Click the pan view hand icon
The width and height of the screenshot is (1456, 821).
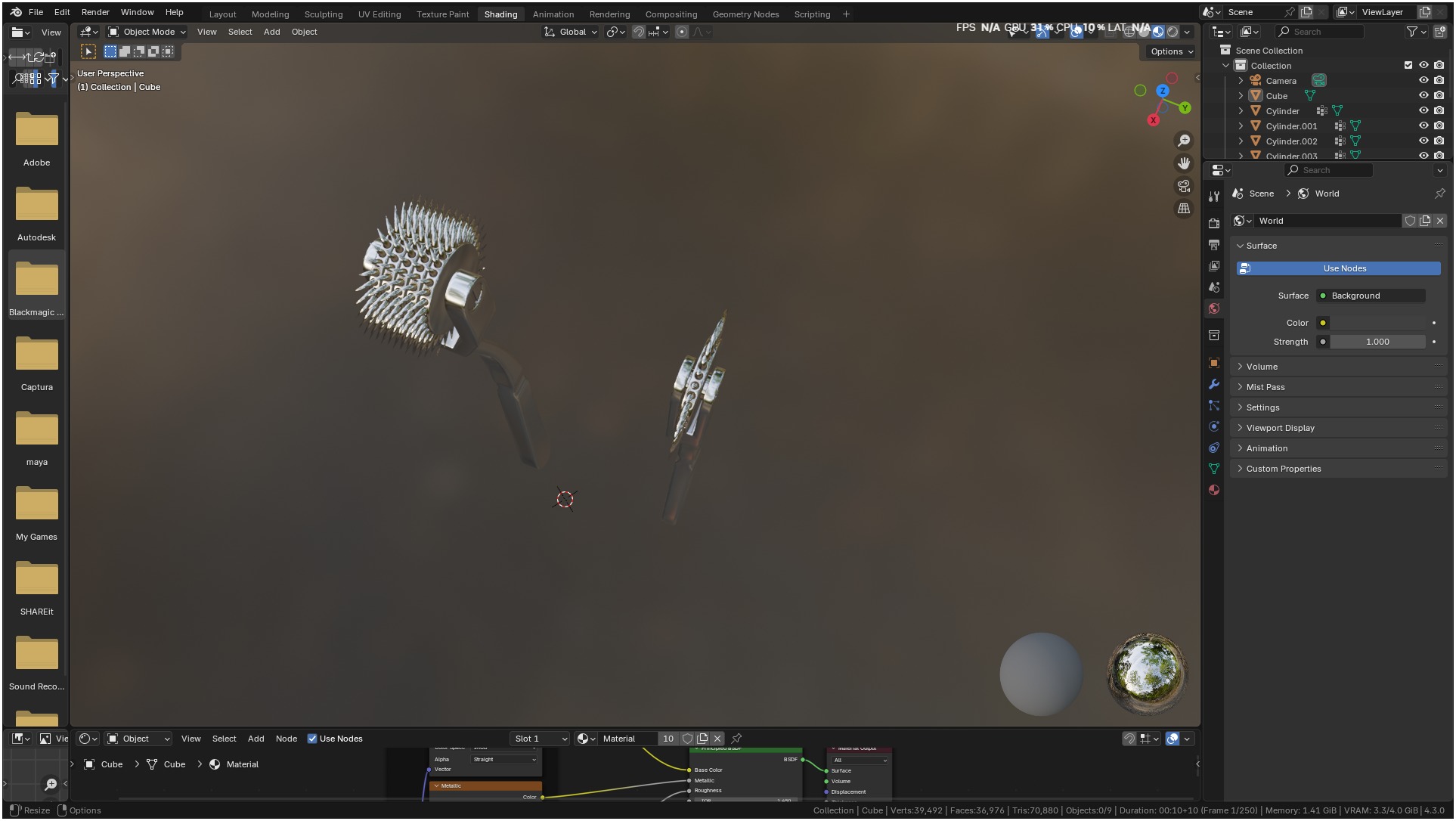click(x=1184, y=163)
